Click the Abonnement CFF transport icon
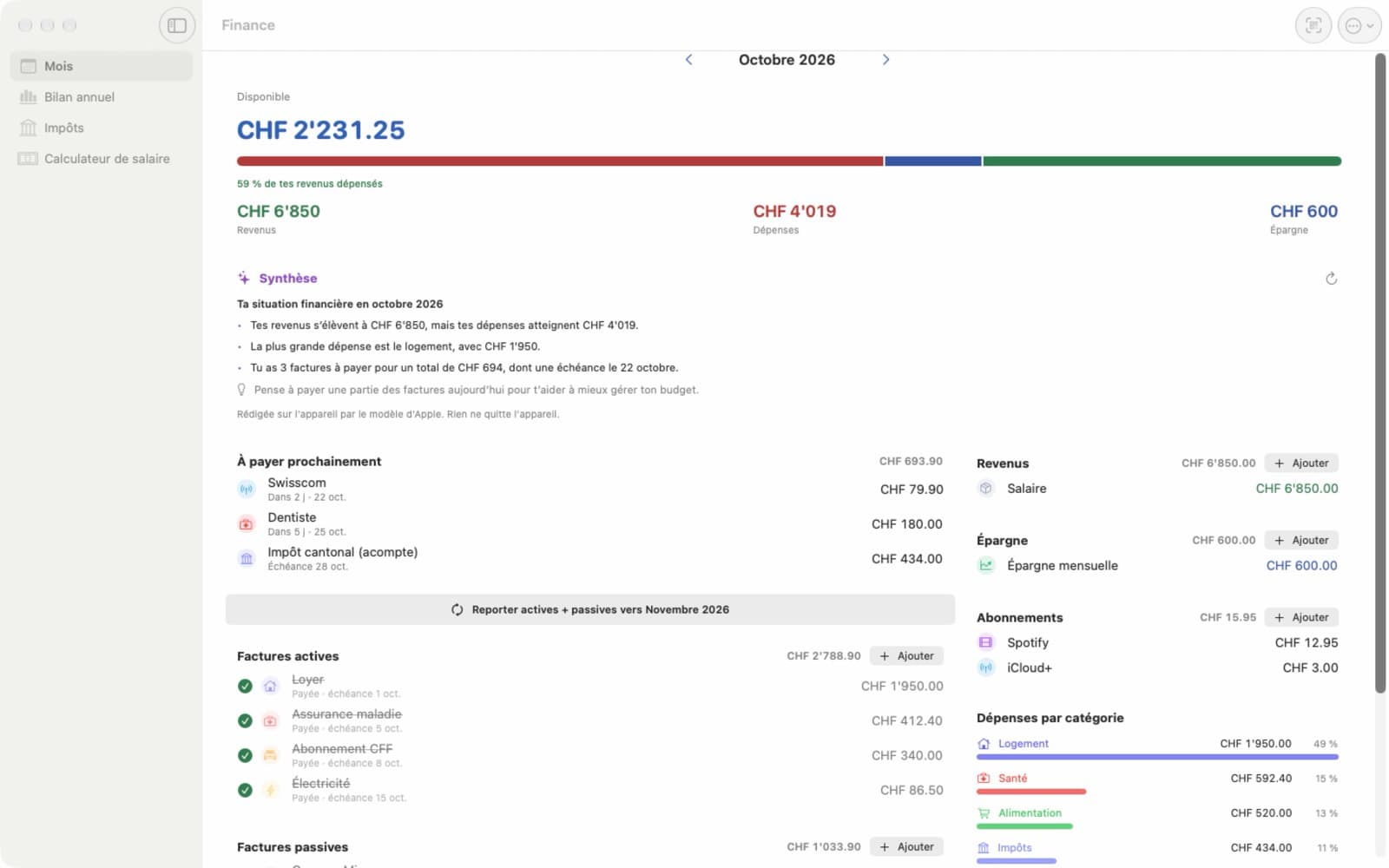1389x868 pixels. (x=271, y=755)
